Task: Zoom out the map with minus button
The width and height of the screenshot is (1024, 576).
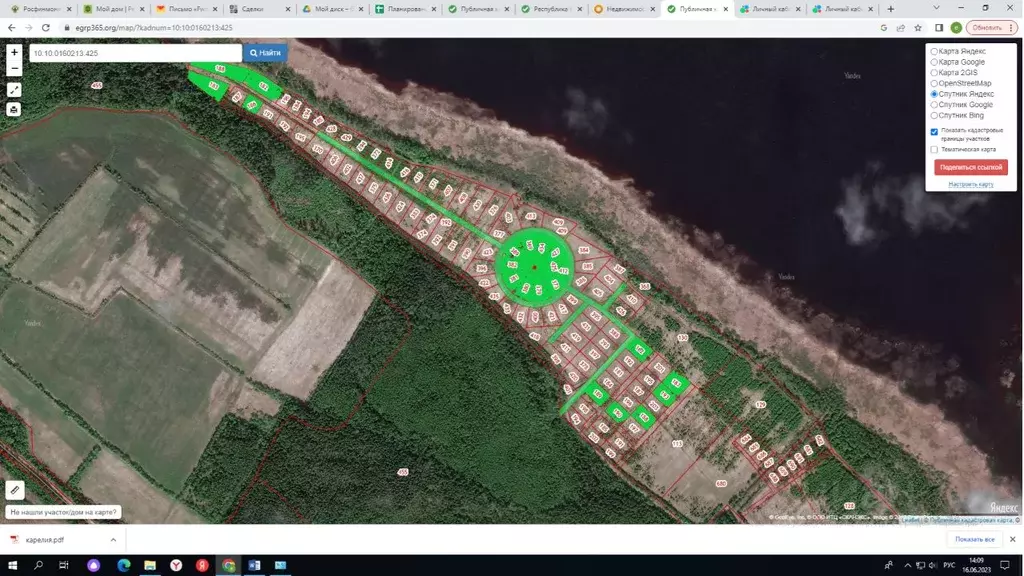Action: pos(14,68)
